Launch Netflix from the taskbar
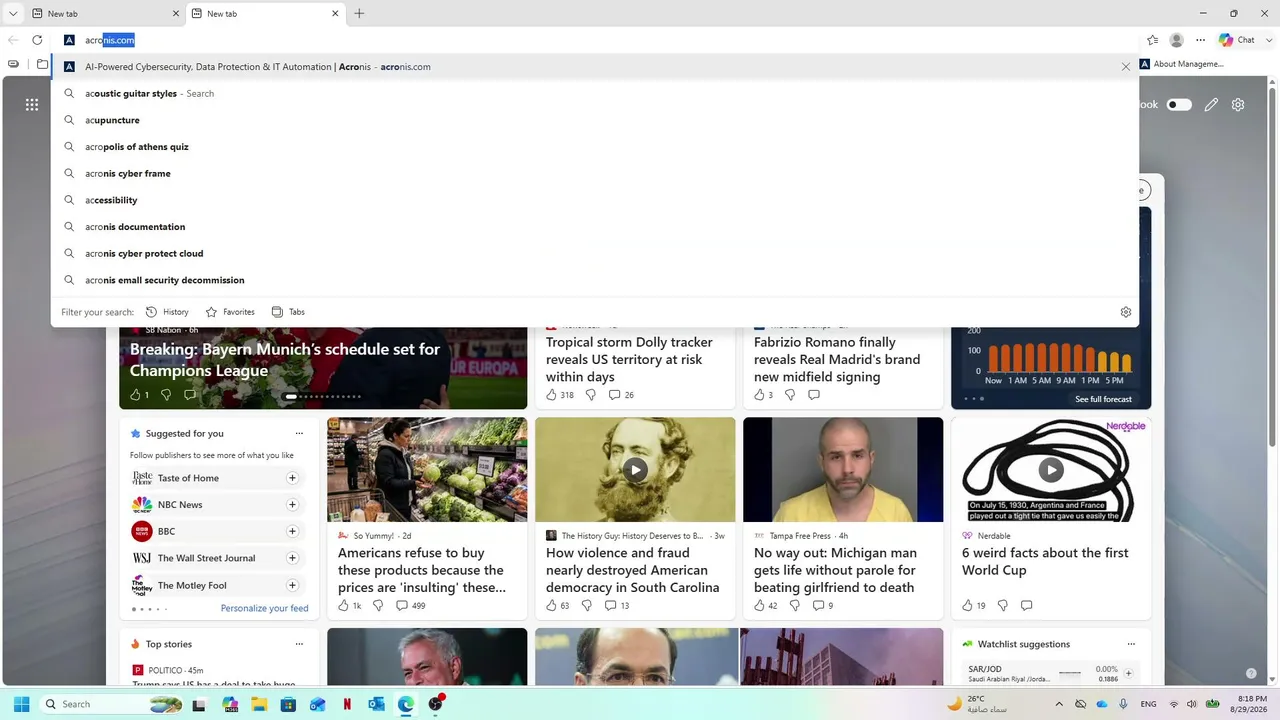Screen dimensions: 1280x720 point(347,704)
